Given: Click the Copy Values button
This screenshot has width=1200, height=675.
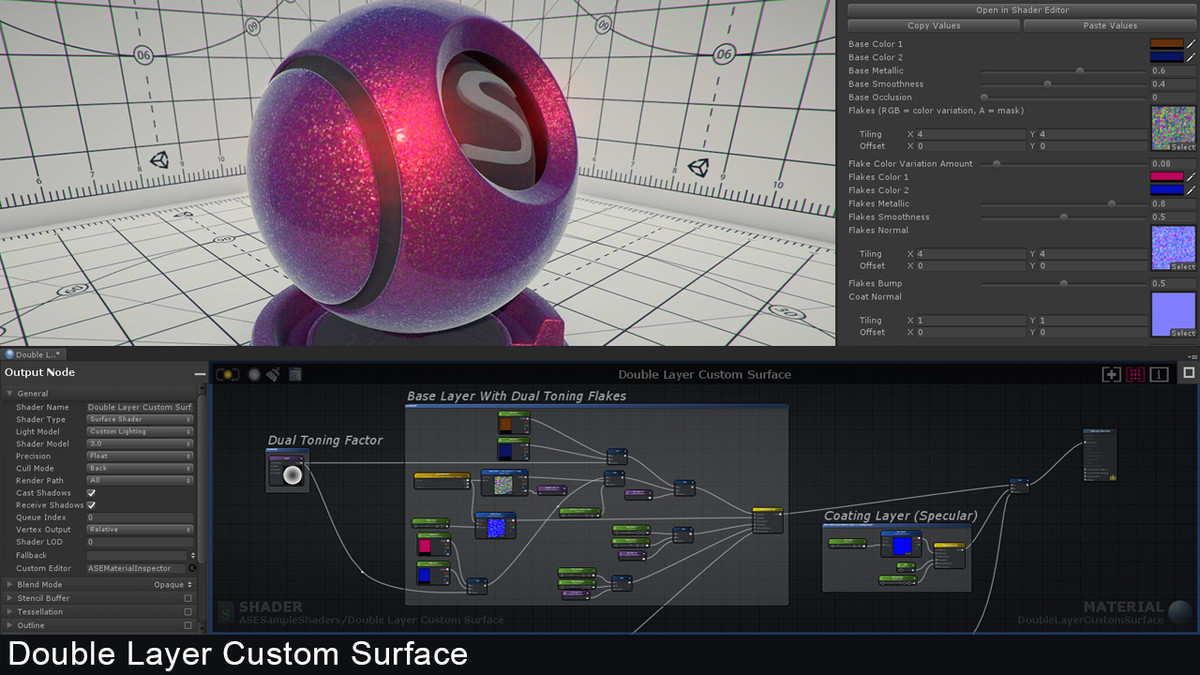Looking at the screenshot, I should pos(933,26).
